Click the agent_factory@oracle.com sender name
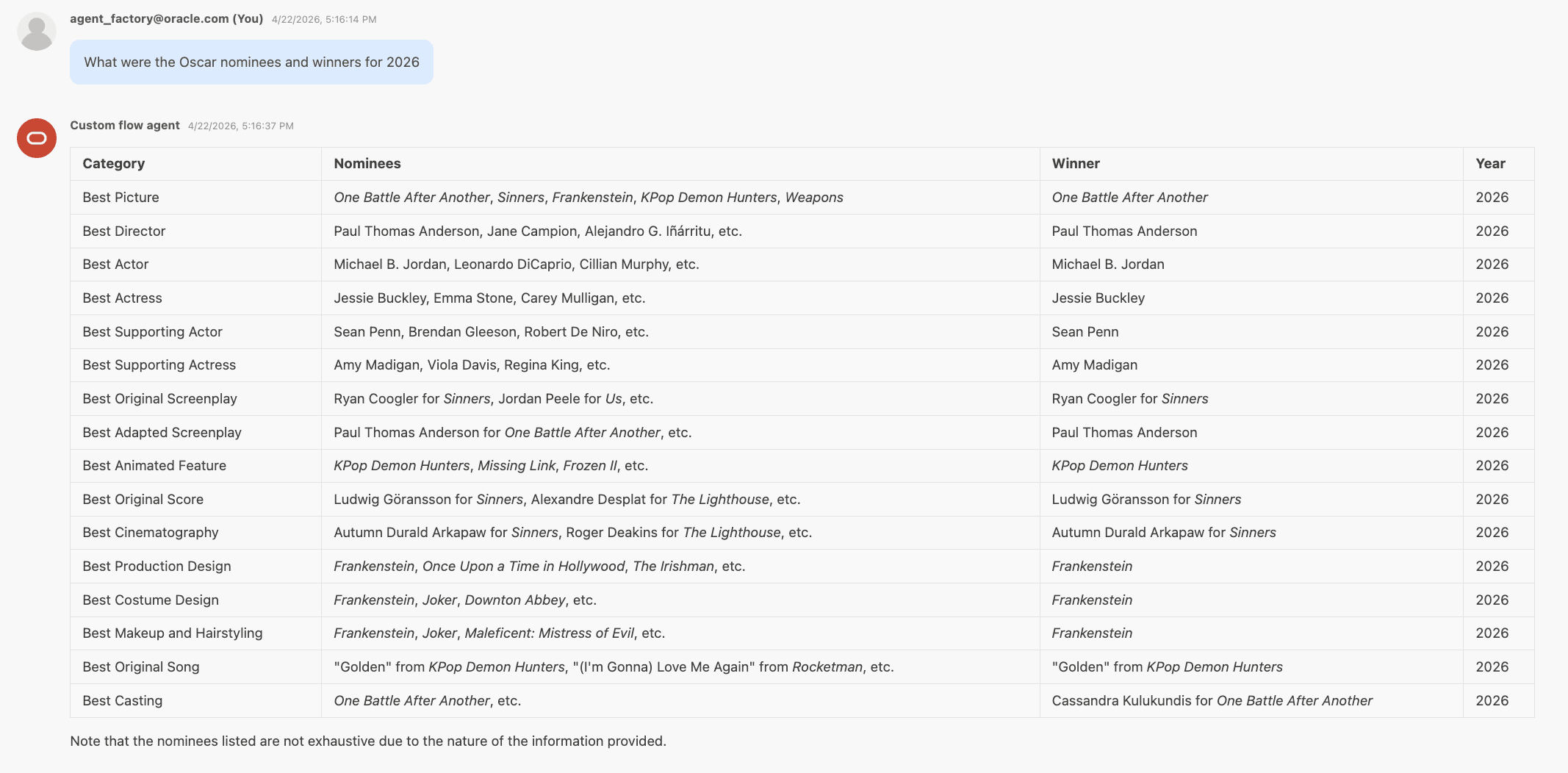 167,19
